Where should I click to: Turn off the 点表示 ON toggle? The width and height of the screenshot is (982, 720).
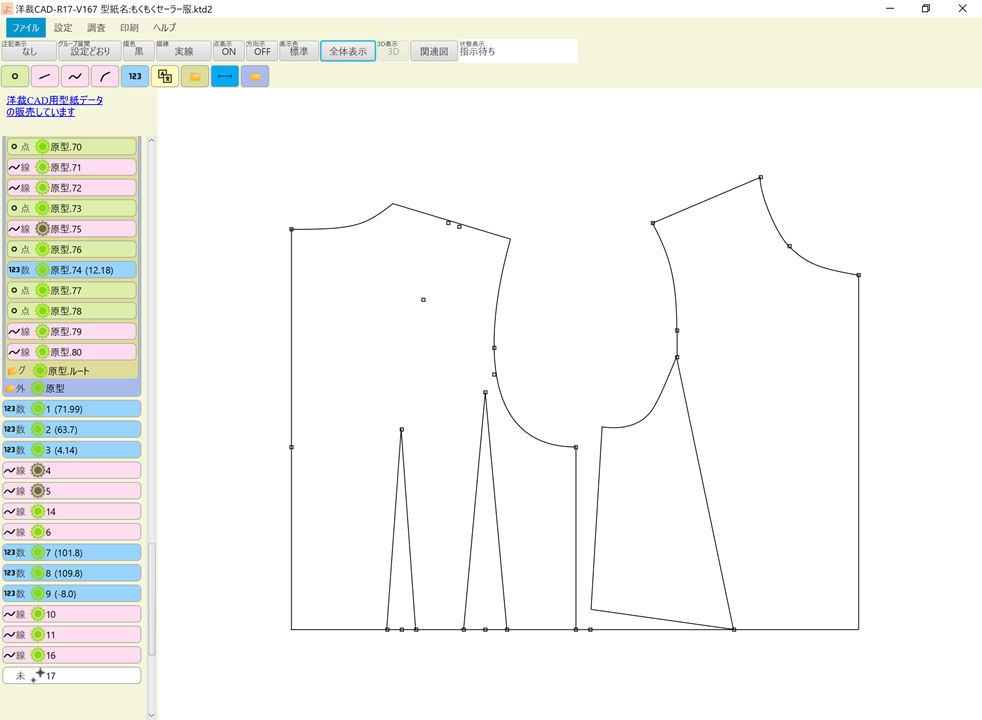tap(226, 50)
